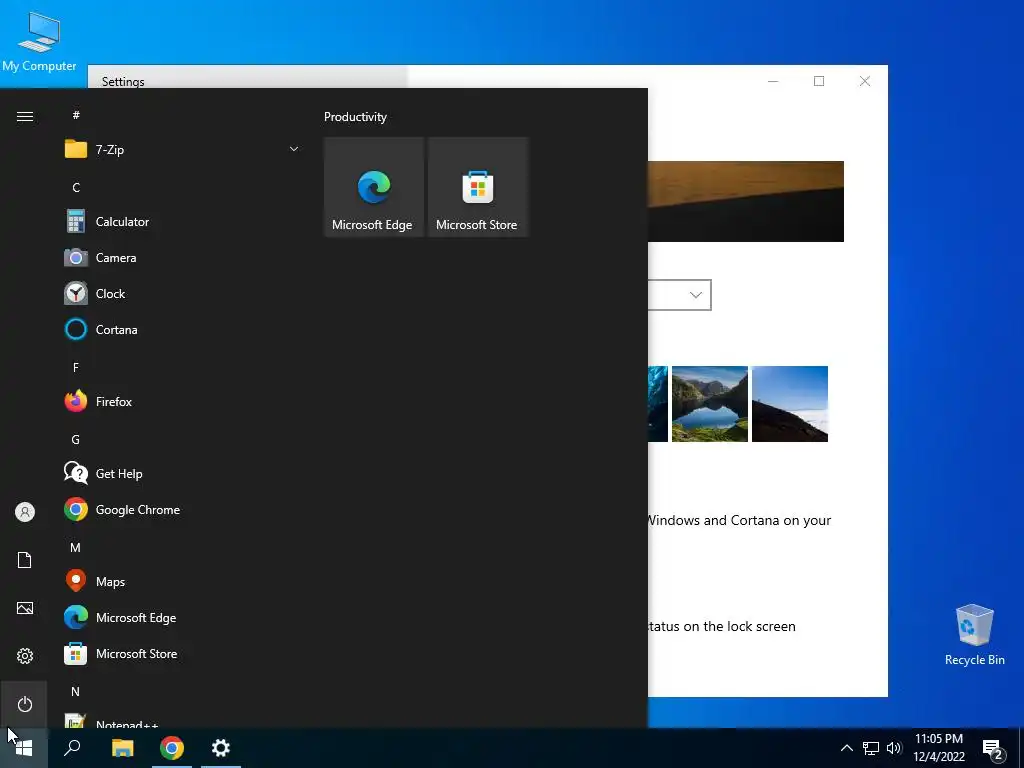Launch Calculator from the app list
1024x768 pixels.
183,221
